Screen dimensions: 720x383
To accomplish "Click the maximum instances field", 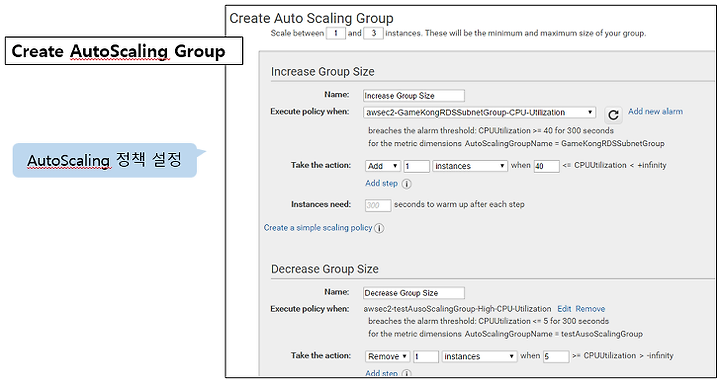I will [x=373, y=34].
